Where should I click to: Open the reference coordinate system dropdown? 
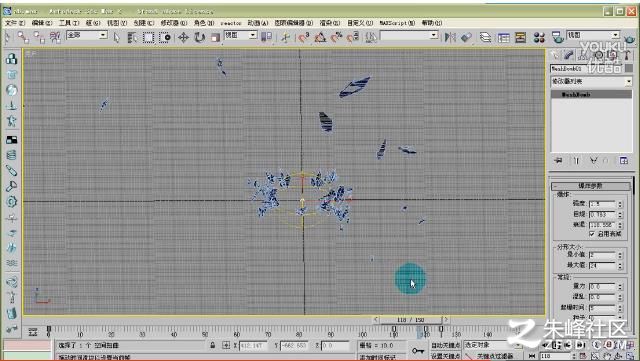coord(240,36)
